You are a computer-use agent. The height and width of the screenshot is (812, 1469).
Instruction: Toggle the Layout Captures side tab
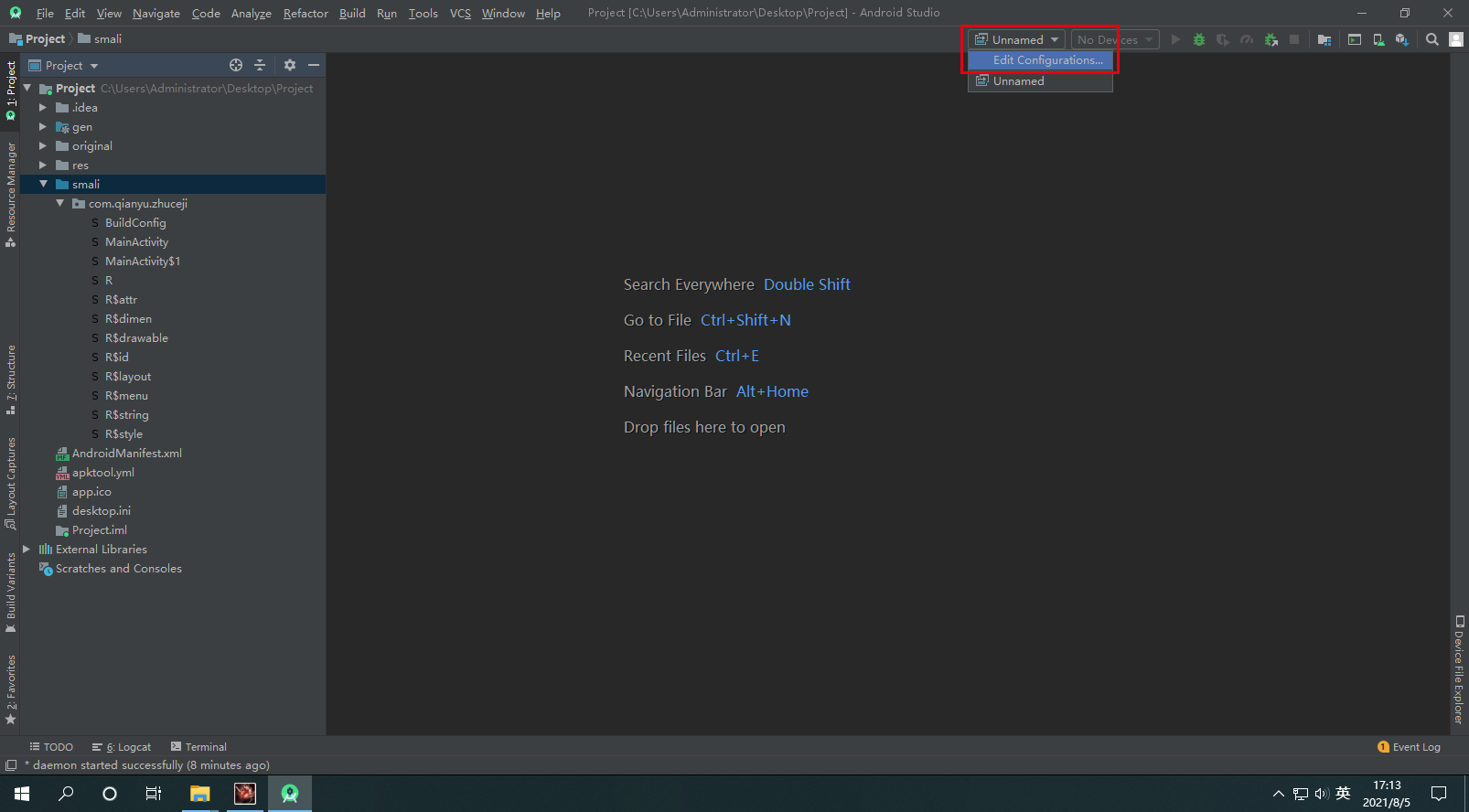click(x=11, y=483)
